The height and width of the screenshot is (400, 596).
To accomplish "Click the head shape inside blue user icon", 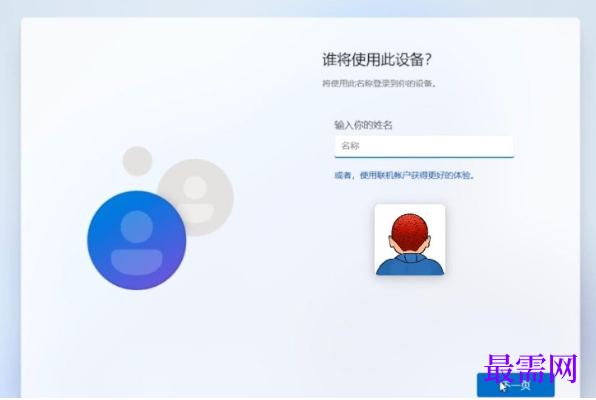I will tap(137, 227).
